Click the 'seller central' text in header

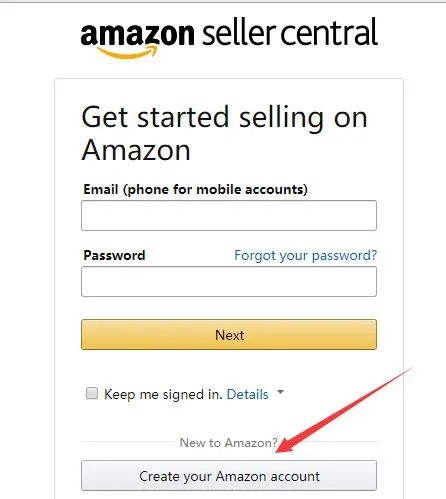290,32
